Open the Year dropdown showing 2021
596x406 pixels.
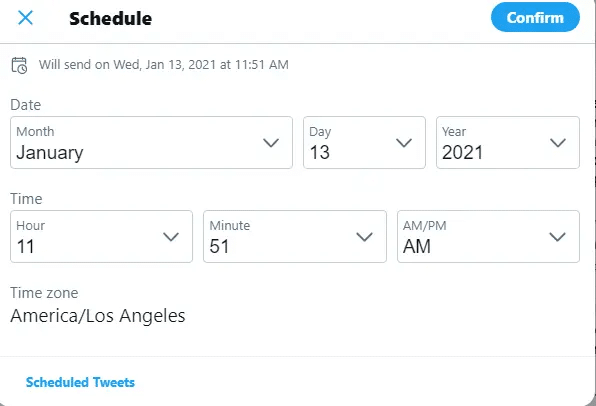pyautogui.click(x=508, y=143)
